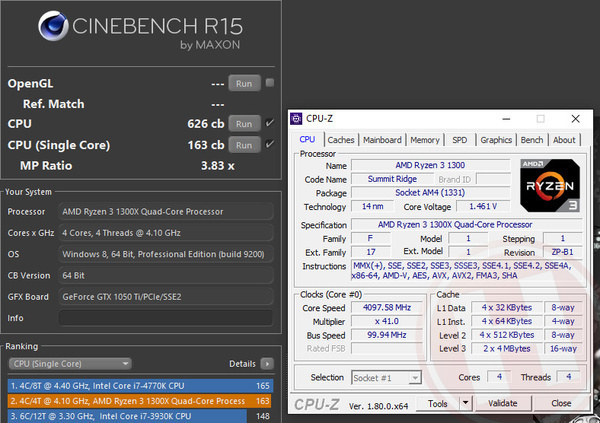Image resolution: width=600 pixels, height=423 pixels.
Task: Click the 626 cb CPU score
Action: tap(206, 124)
